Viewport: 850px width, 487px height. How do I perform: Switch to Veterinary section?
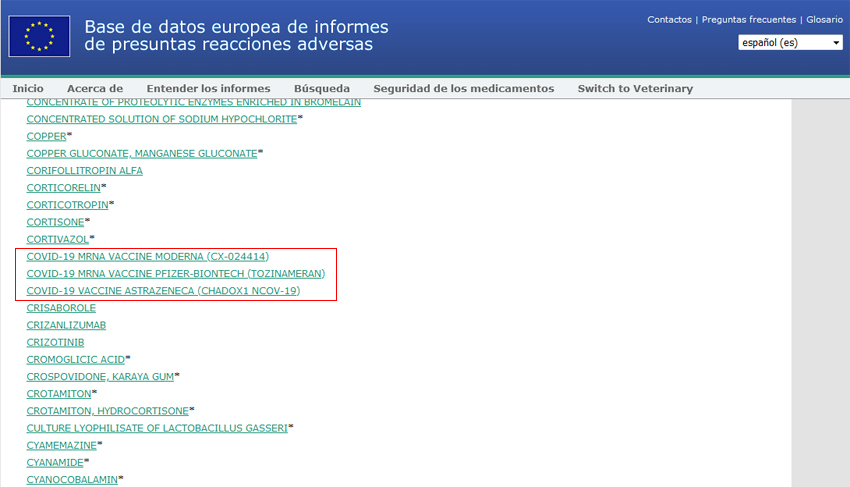point(635,88)
